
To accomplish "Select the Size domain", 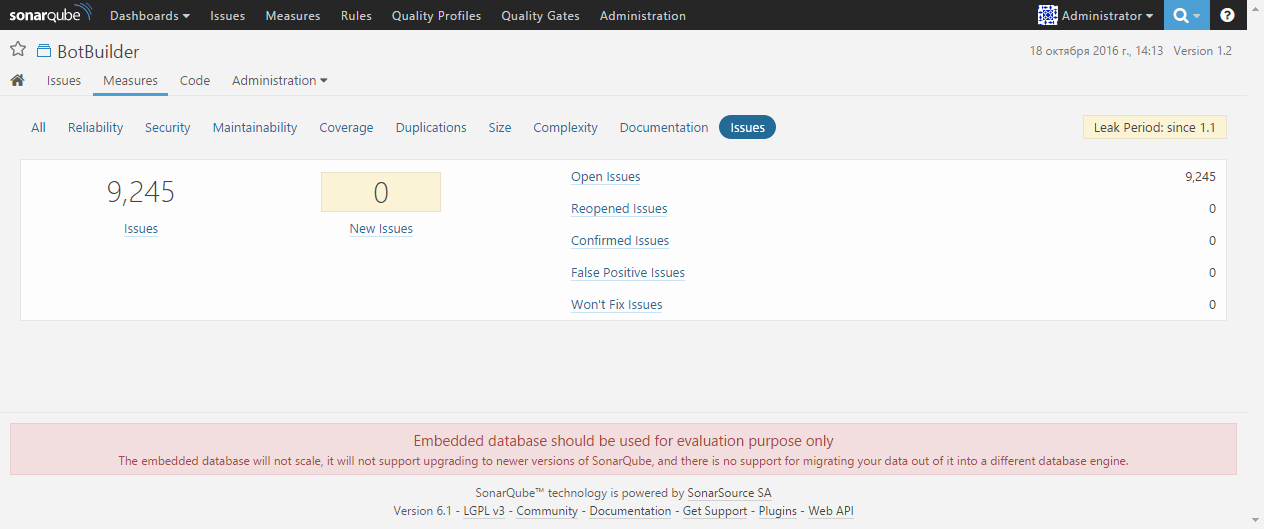I will [500, 127].
